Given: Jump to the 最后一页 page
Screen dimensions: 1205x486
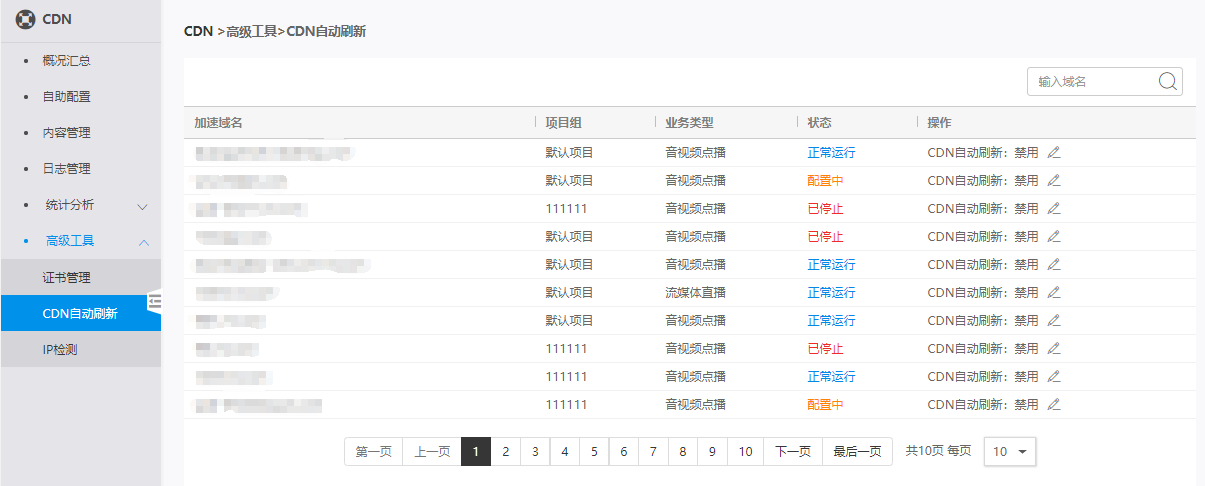Looking at the screenshot, I should [857, 452].
